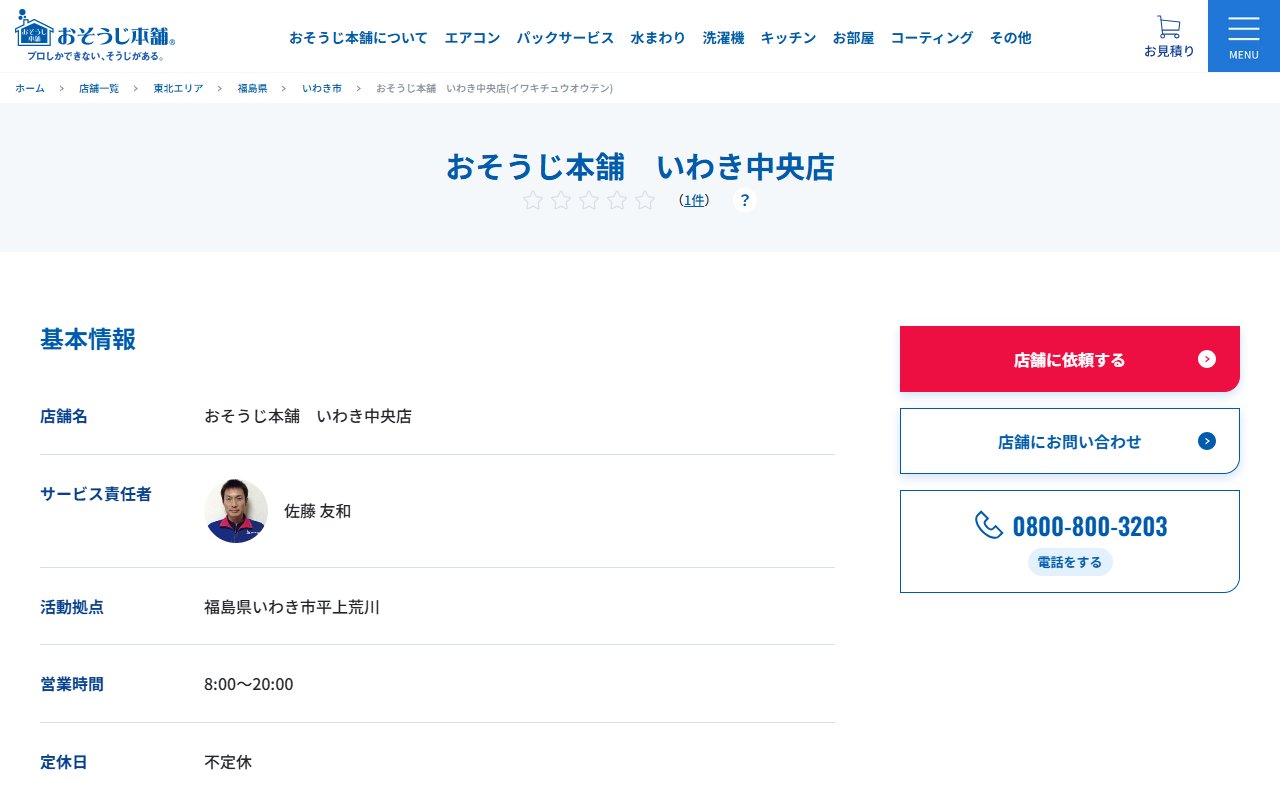
Task: Click the phone handset icon
Action: click(989, 525)
